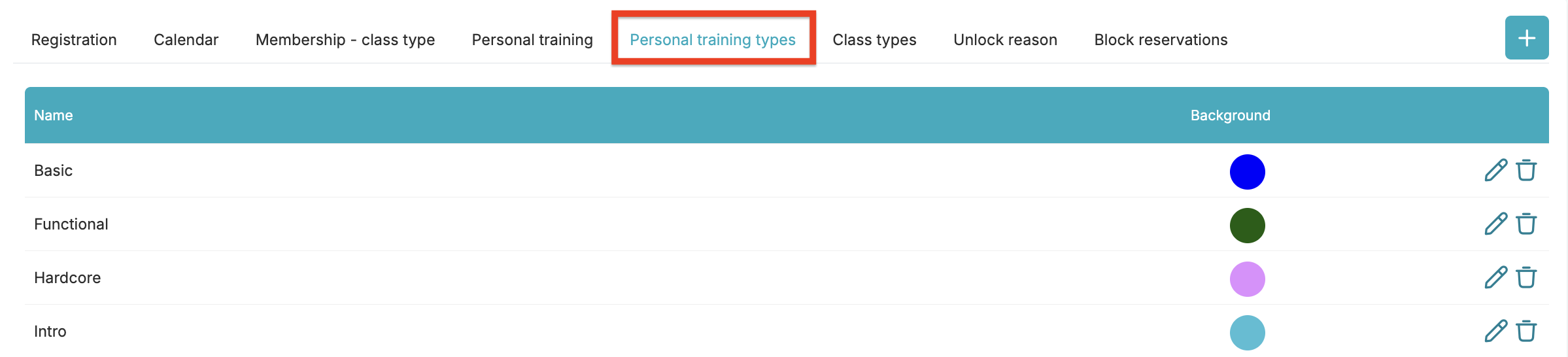Viewport: 1568px width, 357px height.
Task: Go to Membership - class type tab
Action: click(x=345, y=40)
